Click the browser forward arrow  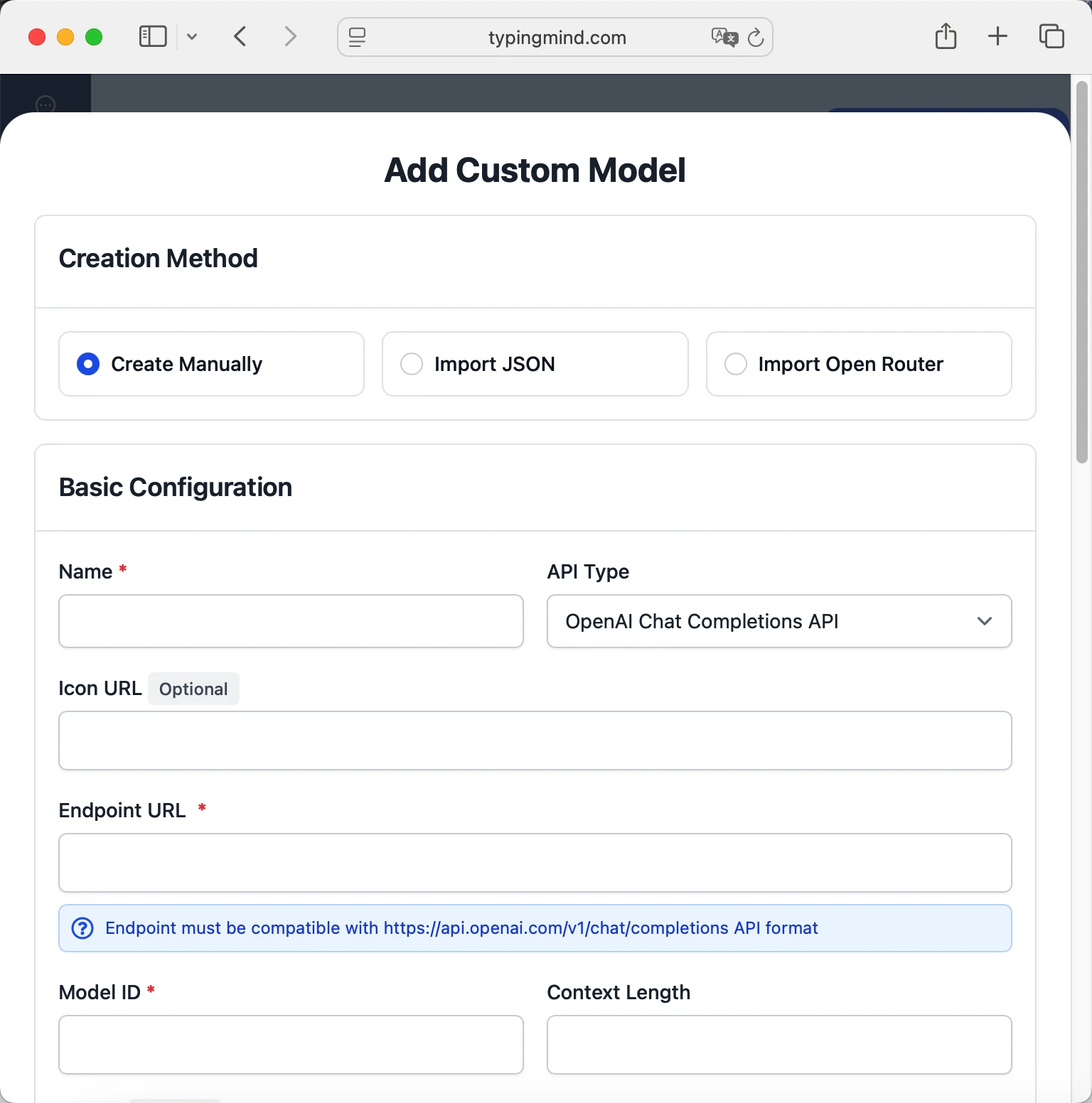pos(290,36)
